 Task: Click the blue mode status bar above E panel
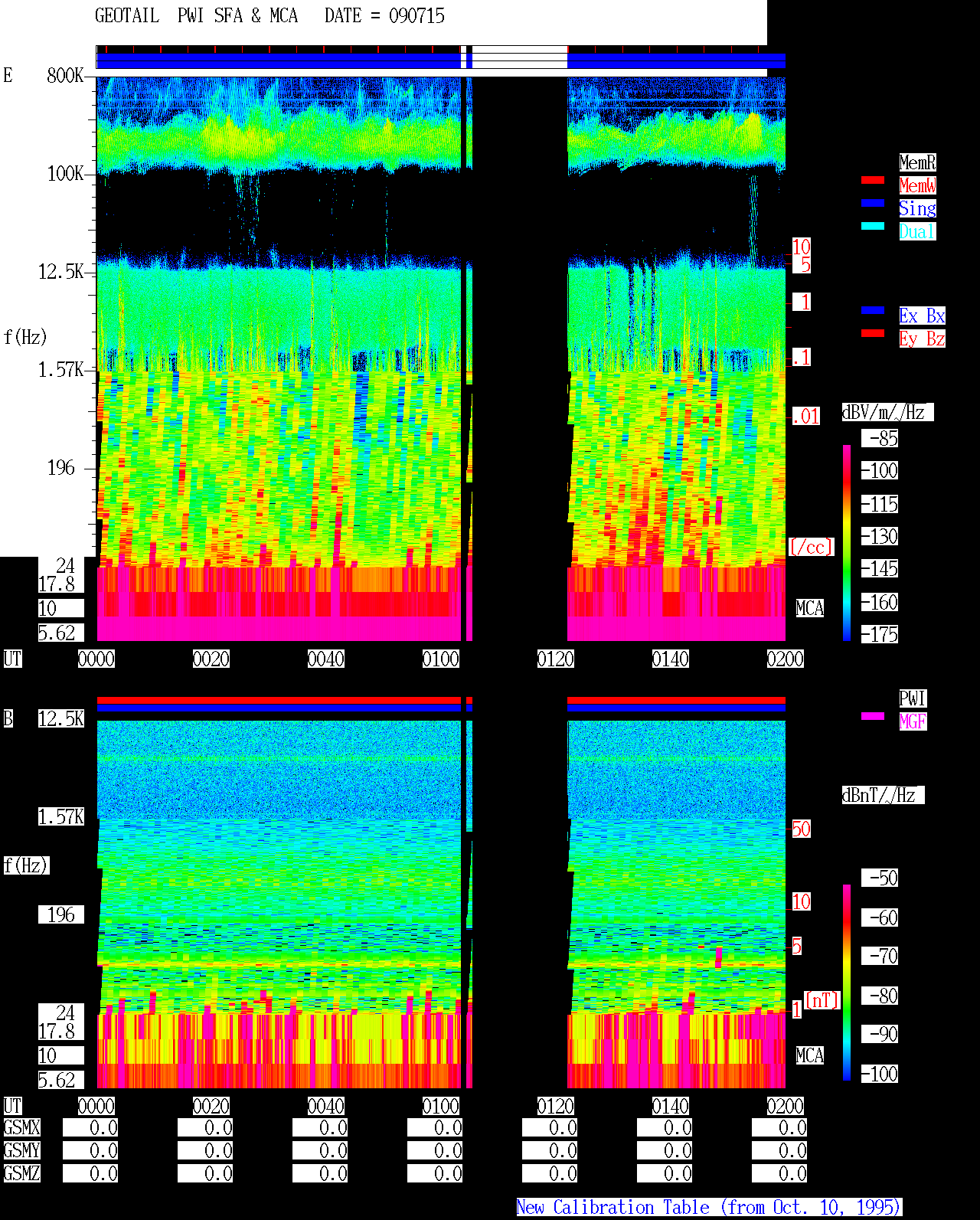440,61
